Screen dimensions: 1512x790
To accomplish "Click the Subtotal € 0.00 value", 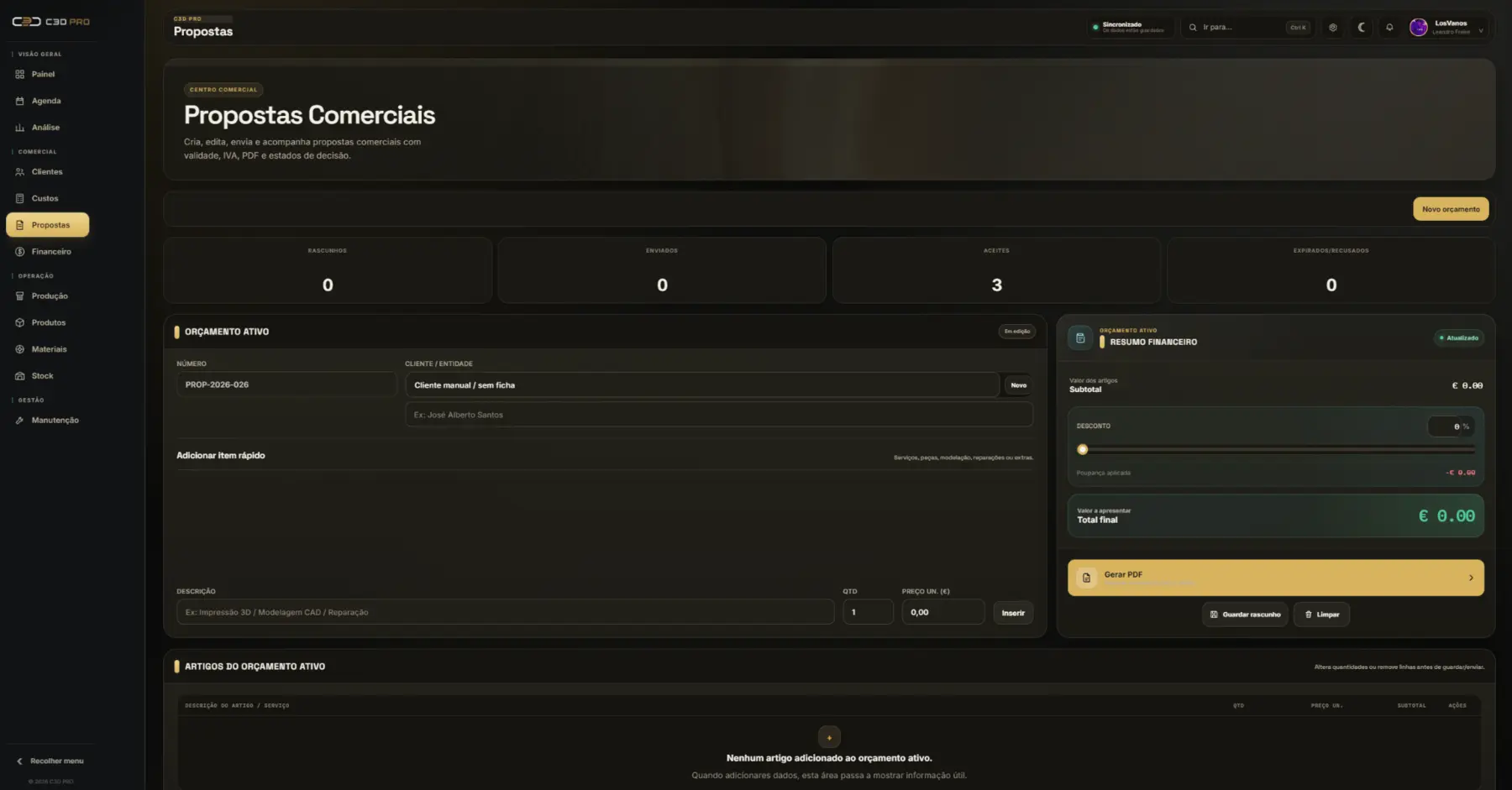I will (1467, 386).
